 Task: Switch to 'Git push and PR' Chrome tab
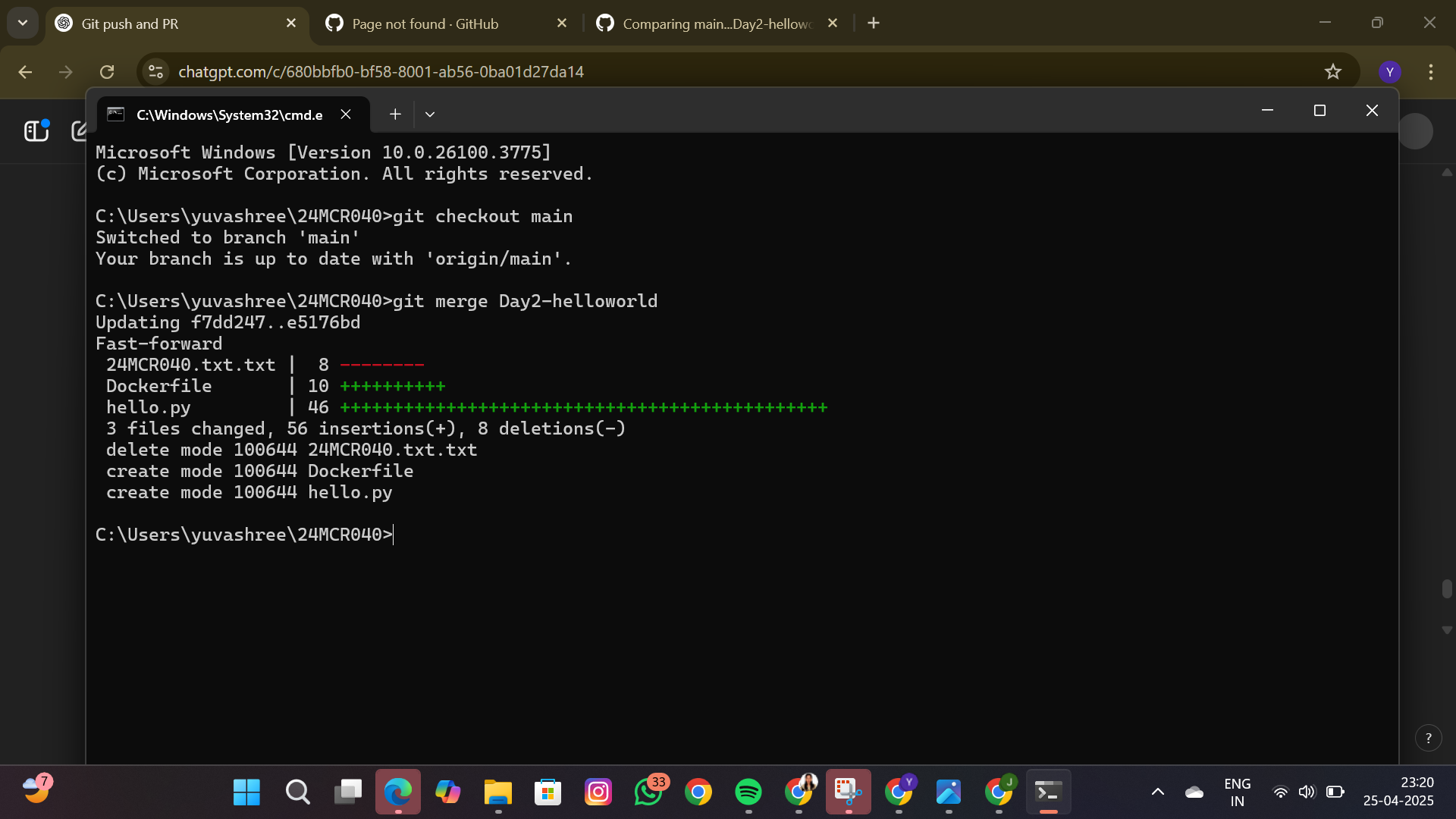176,24
